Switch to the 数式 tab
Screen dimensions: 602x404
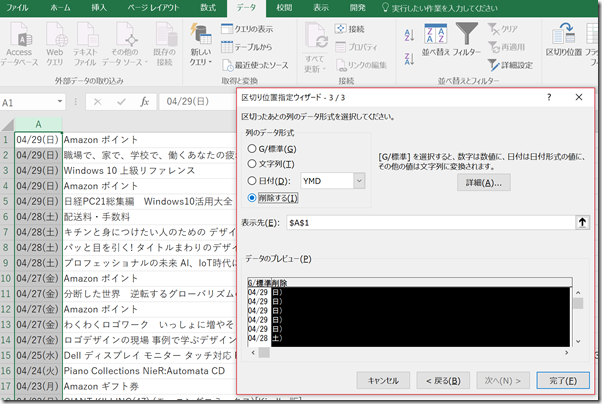(208, 8)
